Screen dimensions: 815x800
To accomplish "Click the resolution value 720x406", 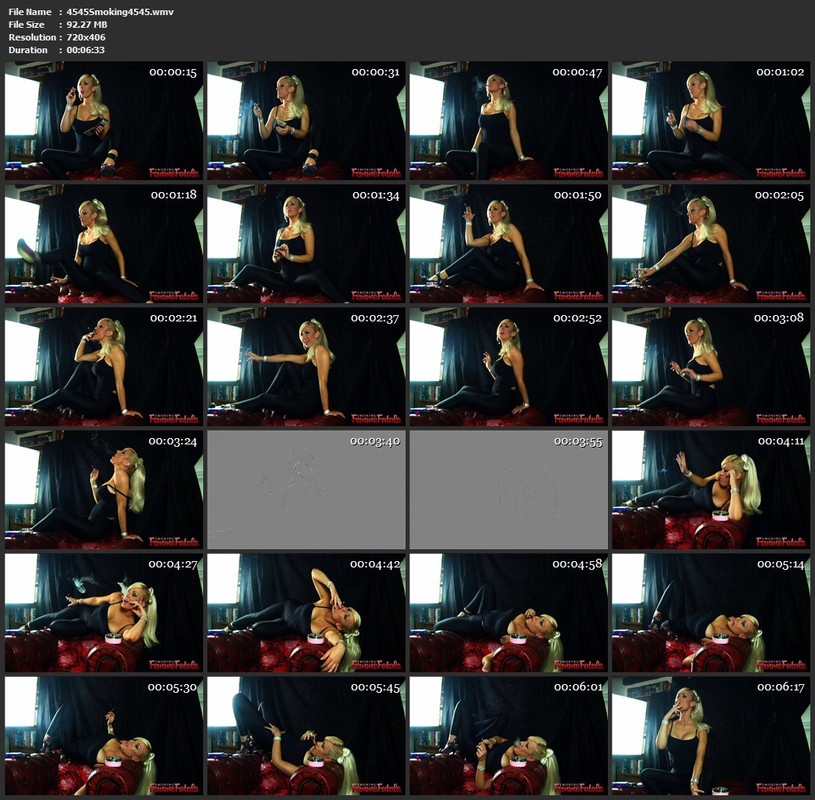I will [x=86, y=37].
